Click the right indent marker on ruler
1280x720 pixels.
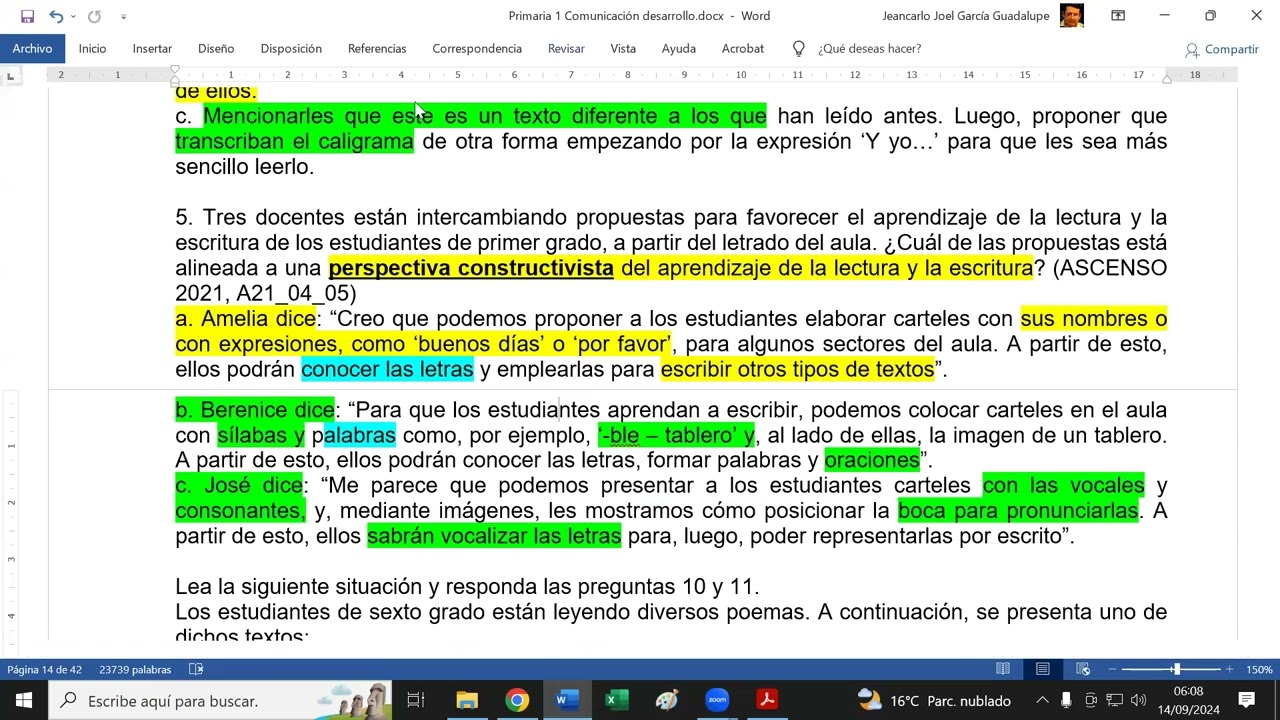(1167, 78)
